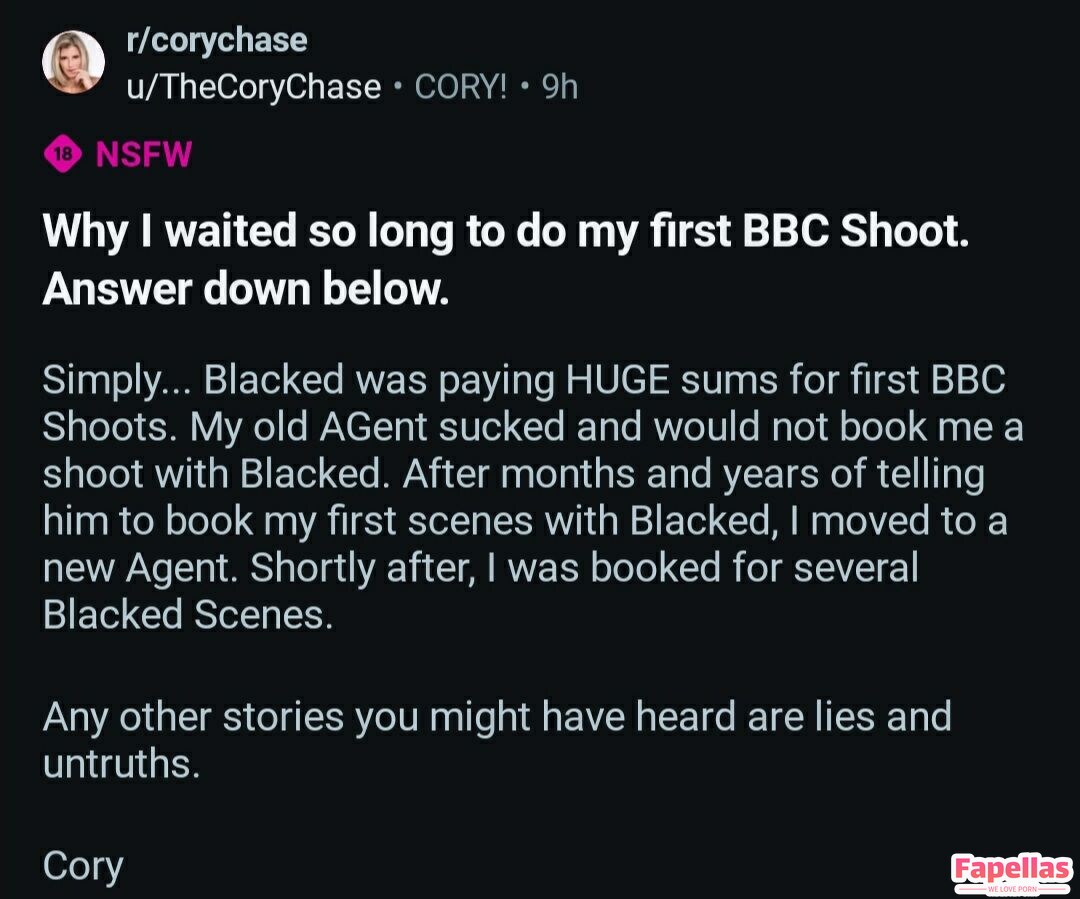
Task: Click the CORY! user flair
Action: coord(461,87)
